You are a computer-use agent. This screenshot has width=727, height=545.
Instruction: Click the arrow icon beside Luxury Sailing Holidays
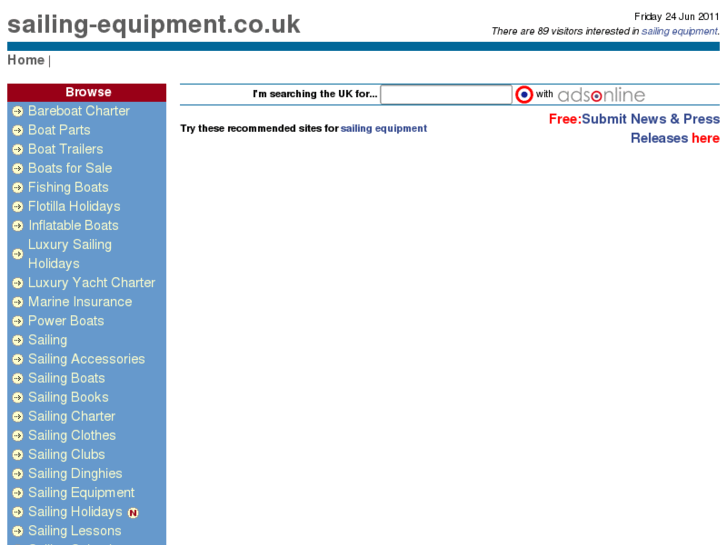(18, 254)
